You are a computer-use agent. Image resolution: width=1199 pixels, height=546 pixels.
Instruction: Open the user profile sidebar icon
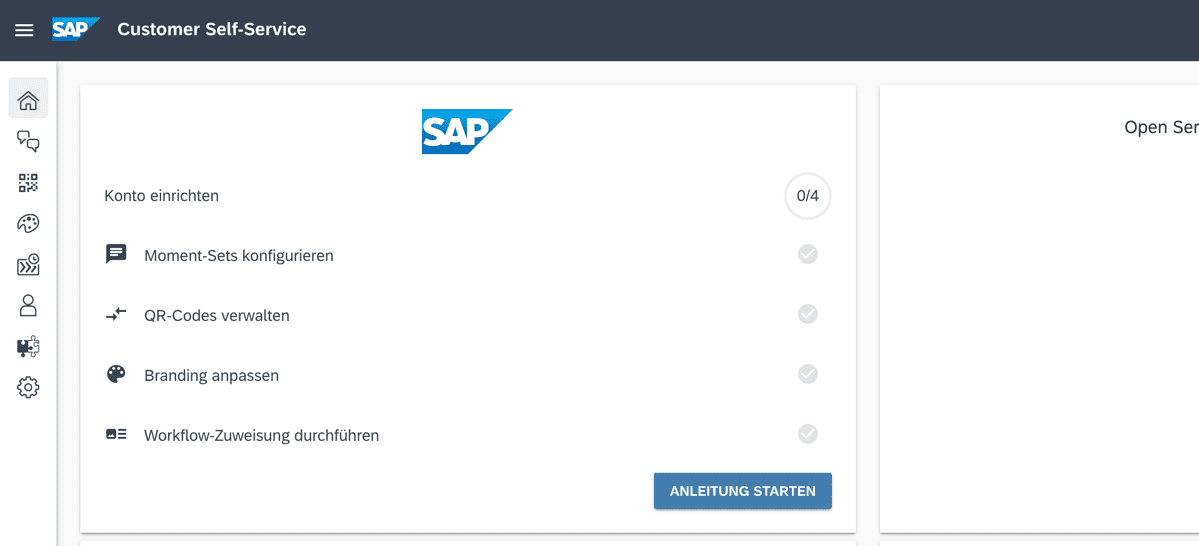point(28,305)
